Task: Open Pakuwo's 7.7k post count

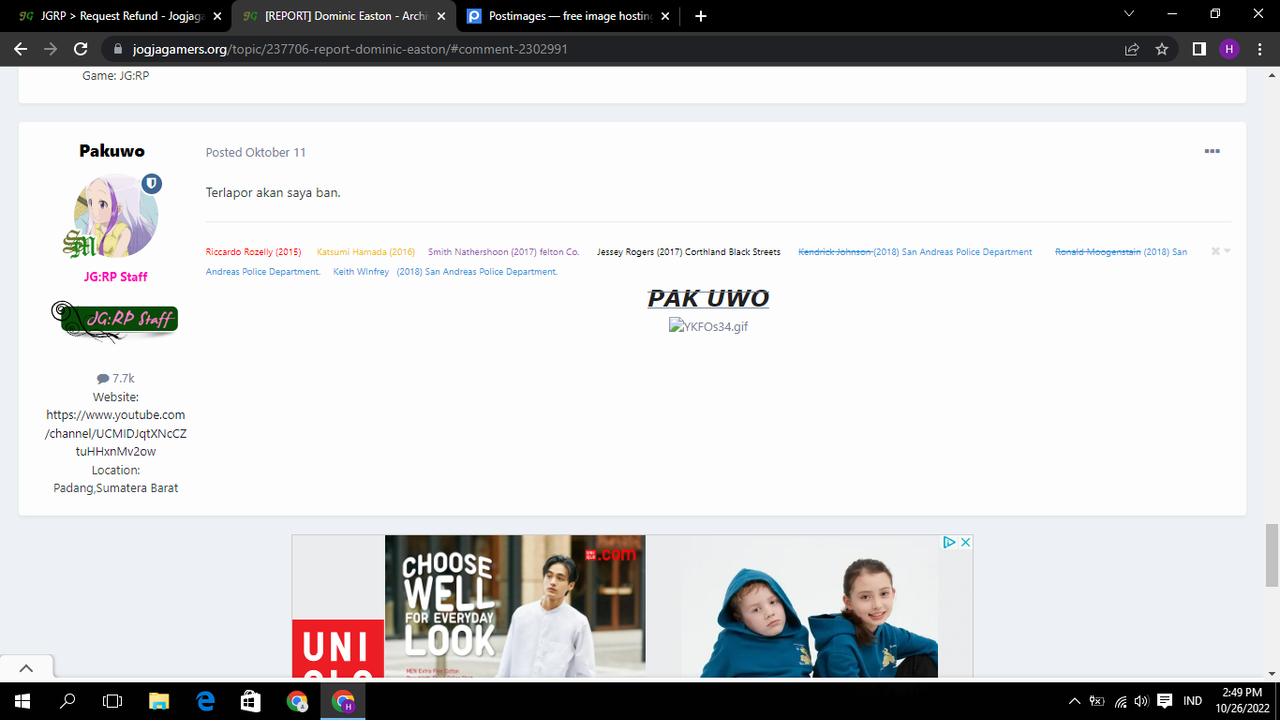Action: pos(116,378)
